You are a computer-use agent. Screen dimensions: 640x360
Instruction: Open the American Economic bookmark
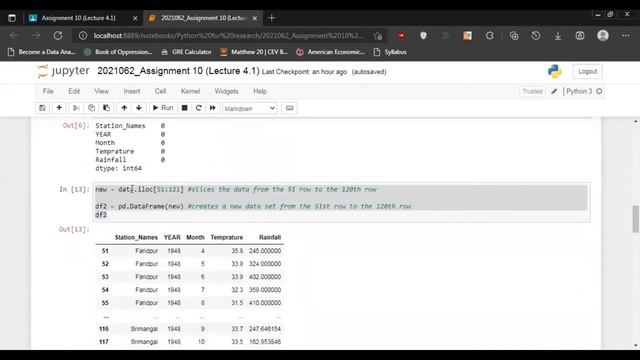pos(331,52)
